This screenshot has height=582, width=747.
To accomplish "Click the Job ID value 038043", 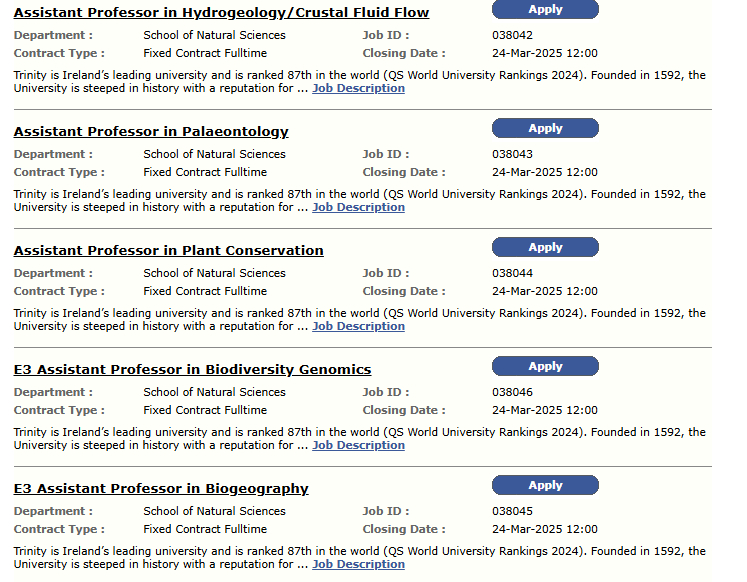I will (512, 154).
